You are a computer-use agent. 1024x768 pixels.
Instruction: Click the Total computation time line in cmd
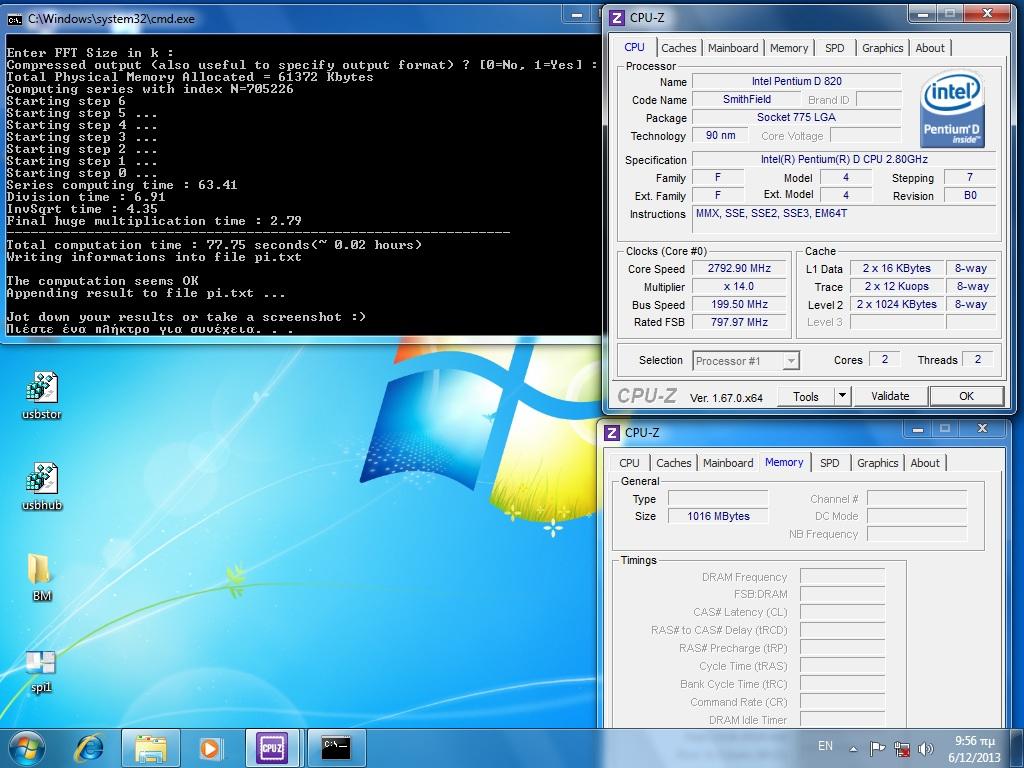214,245
